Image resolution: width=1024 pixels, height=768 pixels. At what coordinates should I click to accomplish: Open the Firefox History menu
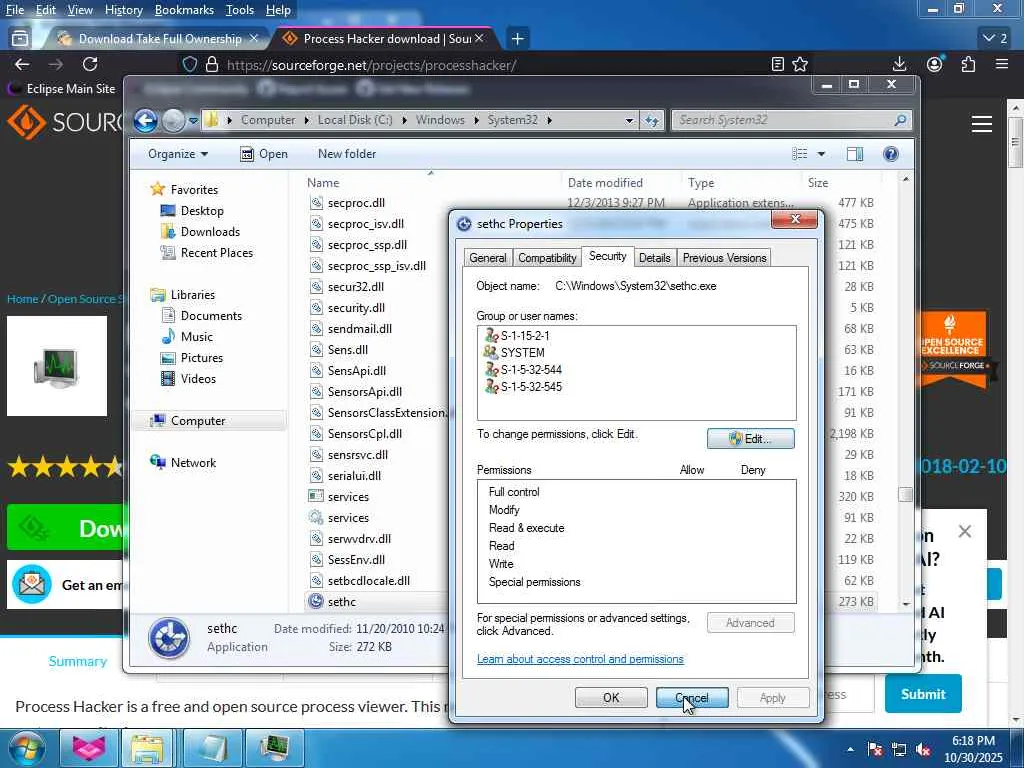(123, 10)
